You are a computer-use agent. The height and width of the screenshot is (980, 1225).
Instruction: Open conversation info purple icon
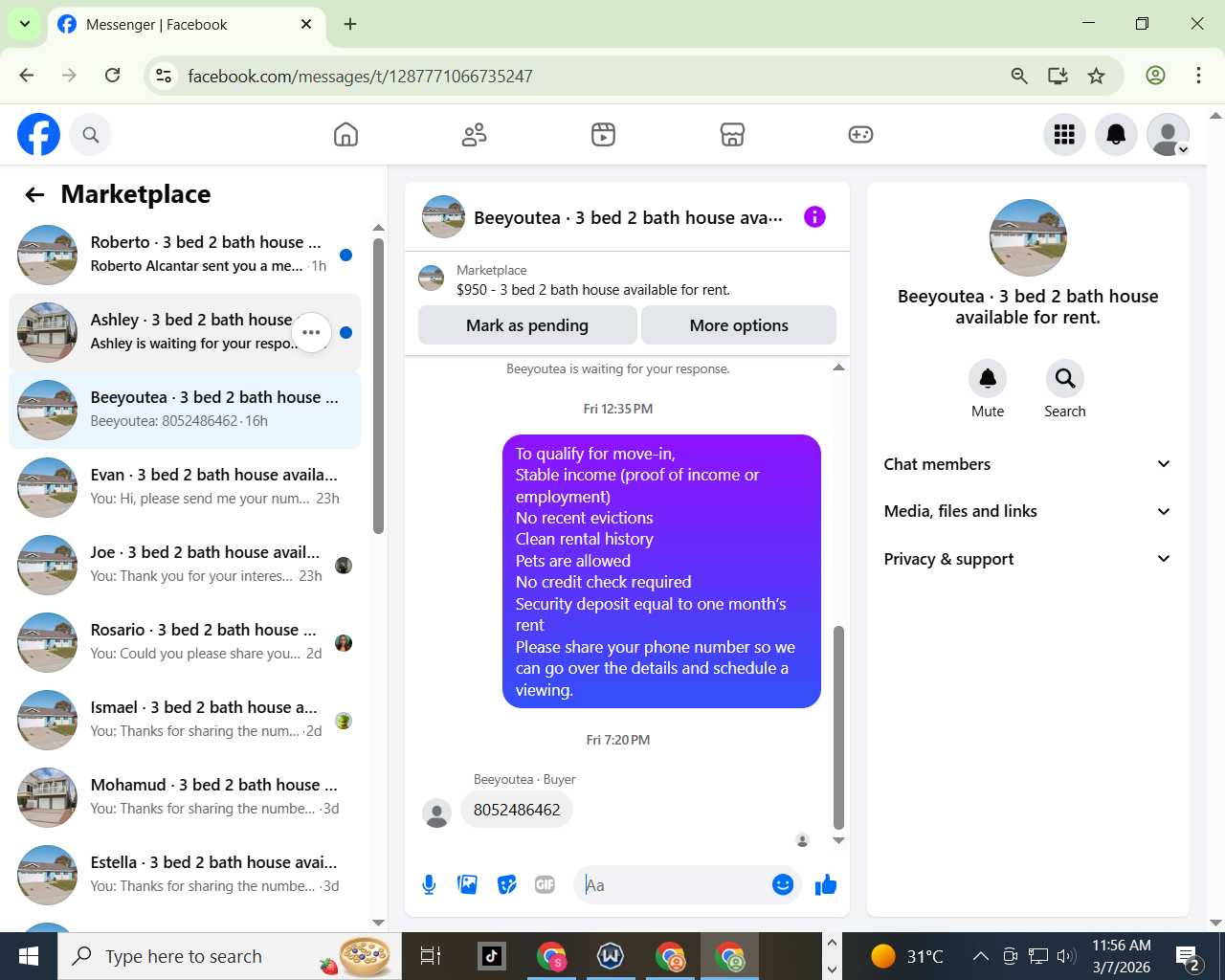click(814, 217)
